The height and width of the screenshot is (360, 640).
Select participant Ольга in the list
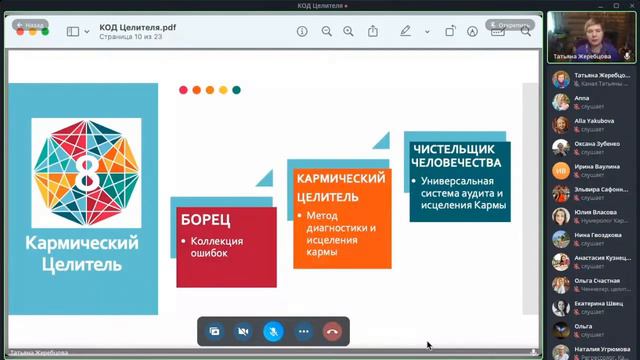[591, 331]
